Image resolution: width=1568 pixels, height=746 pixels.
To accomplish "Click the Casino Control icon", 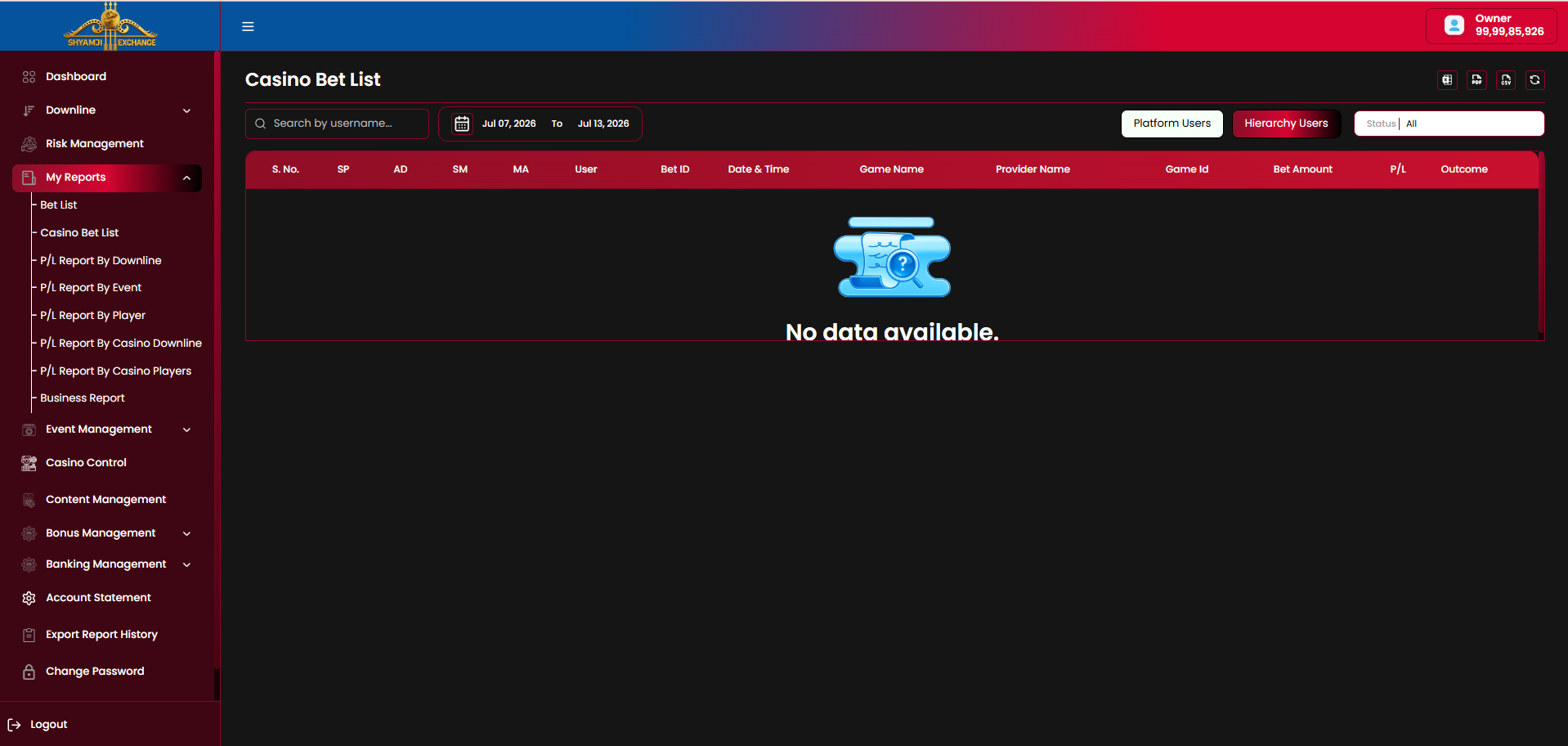I will click(29, 463).
